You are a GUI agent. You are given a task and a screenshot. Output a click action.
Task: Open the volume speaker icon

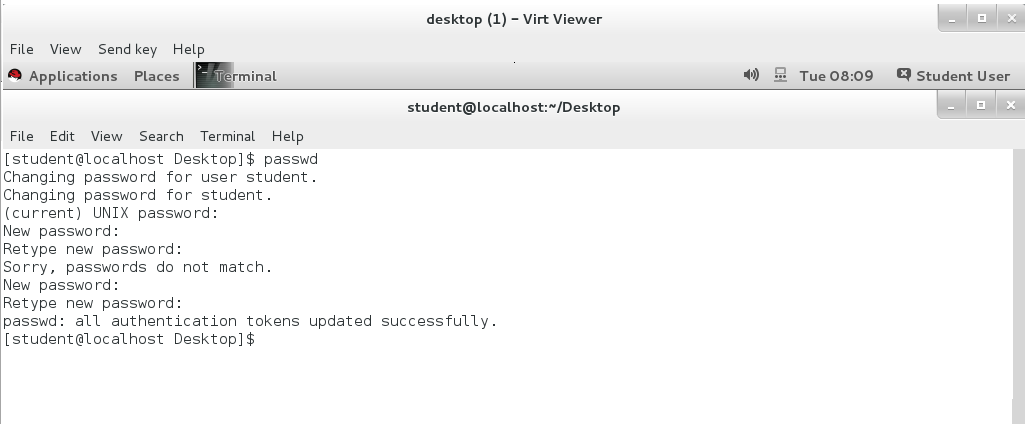(x=751, y=75)
